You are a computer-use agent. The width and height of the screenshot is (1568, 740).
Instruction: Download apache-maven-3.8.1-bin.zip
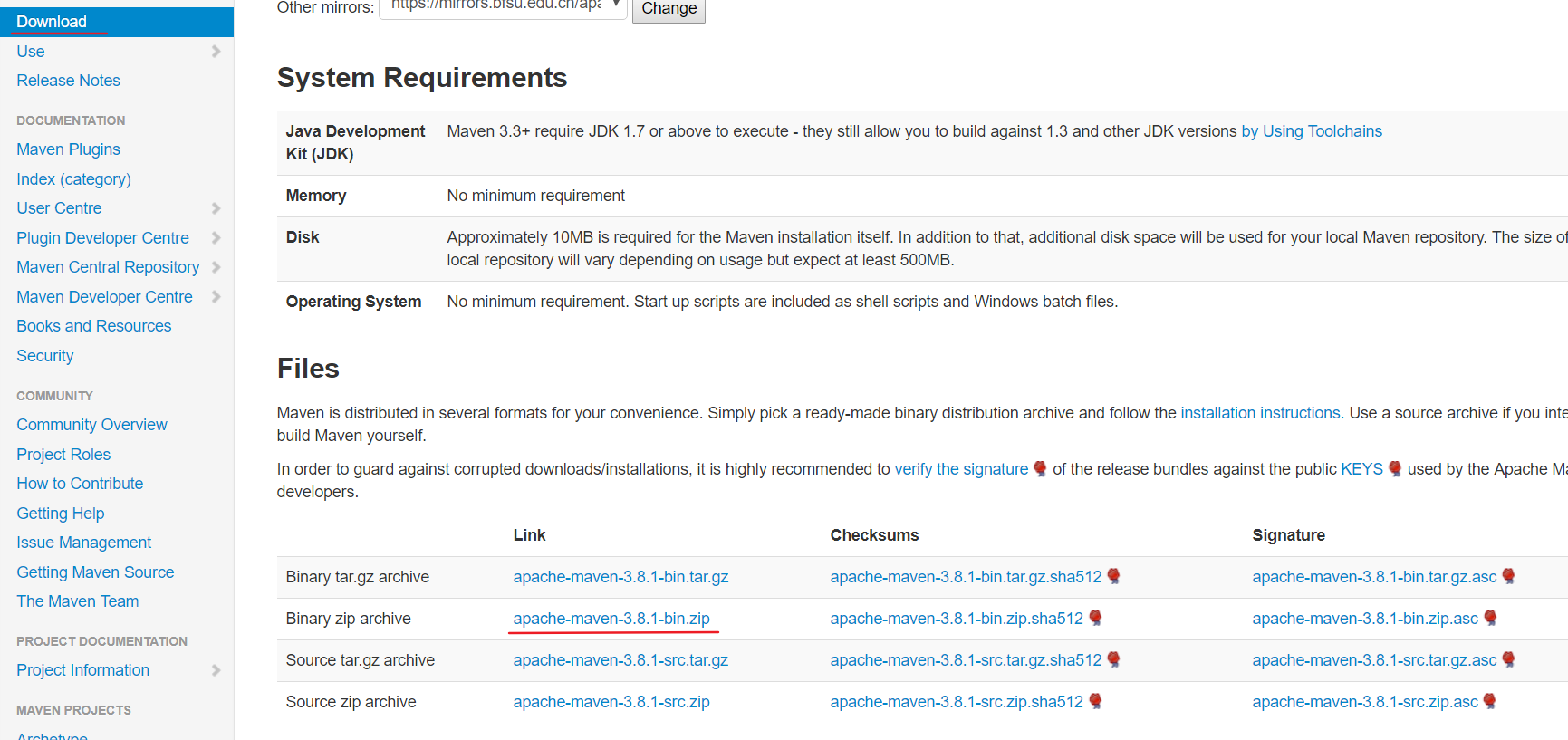pyautogui.click(x=611, y=619)
